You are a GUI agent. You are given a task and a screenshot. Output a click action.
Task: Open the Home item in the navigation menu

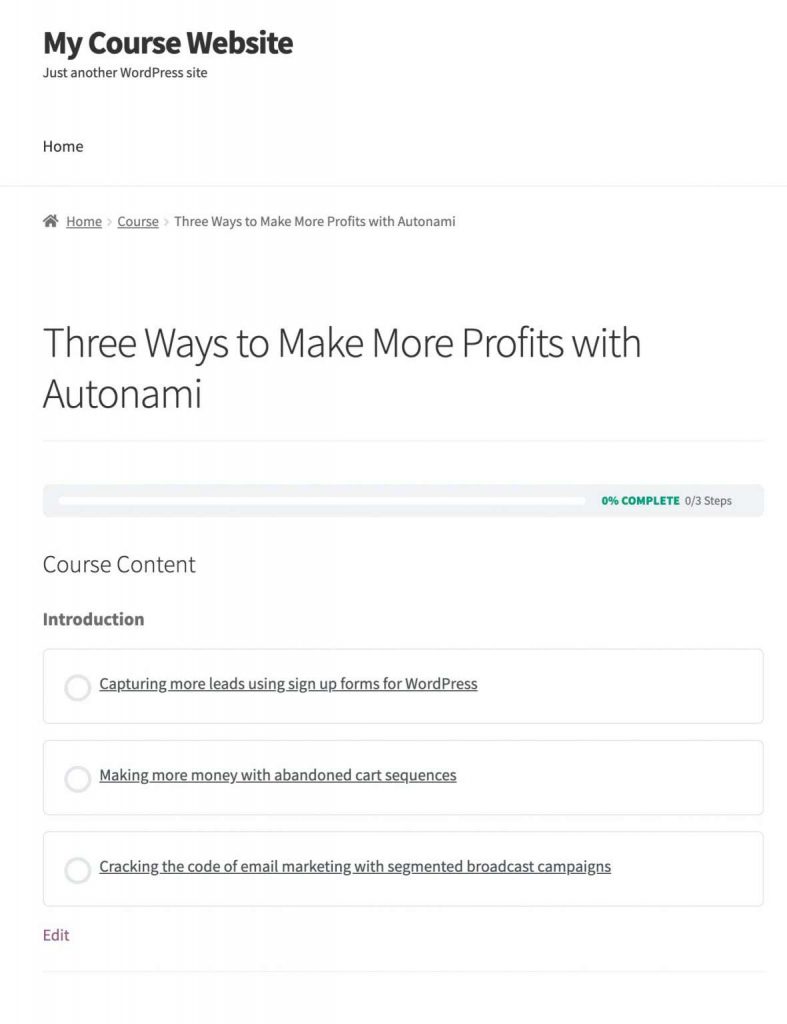[x=63, y=146]
